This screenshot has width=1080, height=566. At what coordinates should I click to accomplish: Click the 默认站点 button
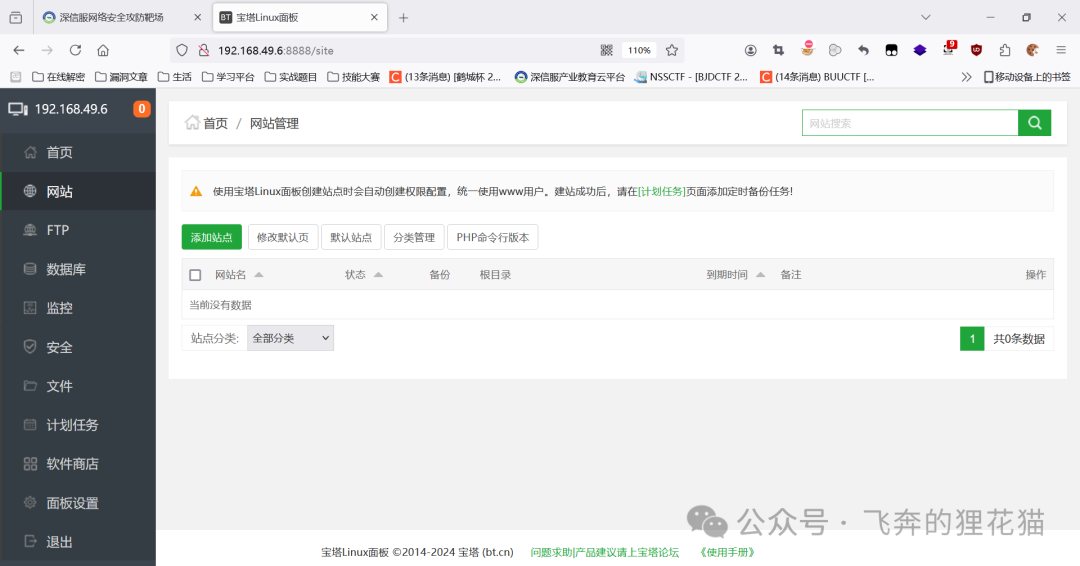pyautogui.click(x=351, y=237)
